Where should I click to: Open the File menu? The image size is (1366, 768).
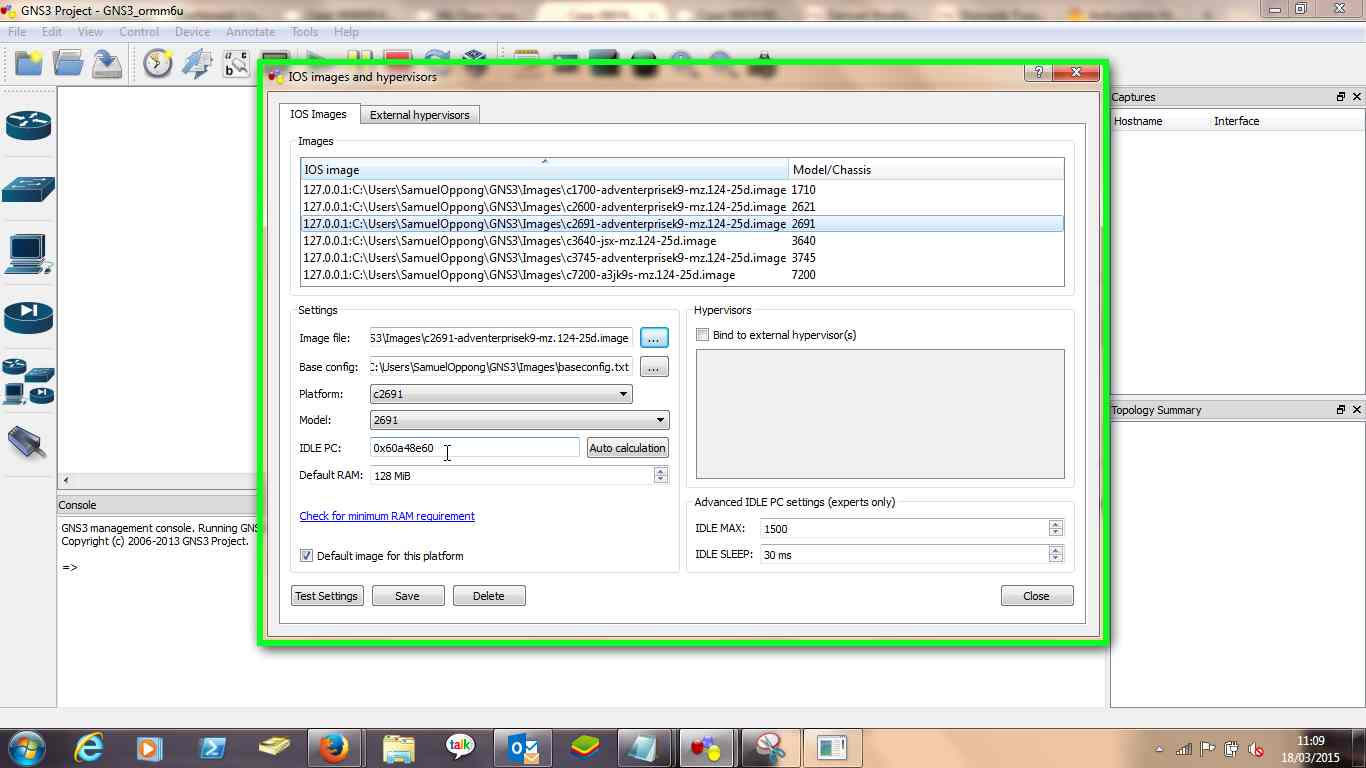(x=18, y=32)
